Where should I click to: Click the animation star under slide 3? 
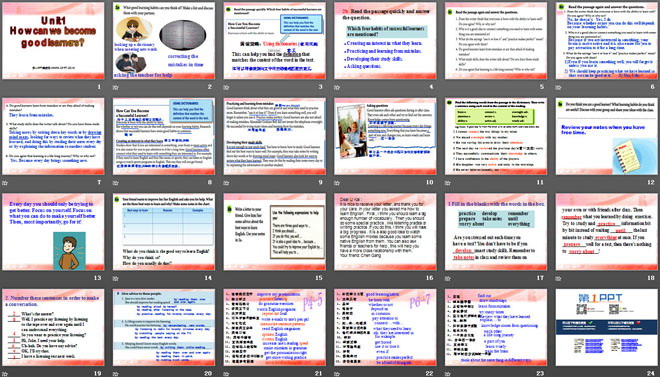pos(226,88)
